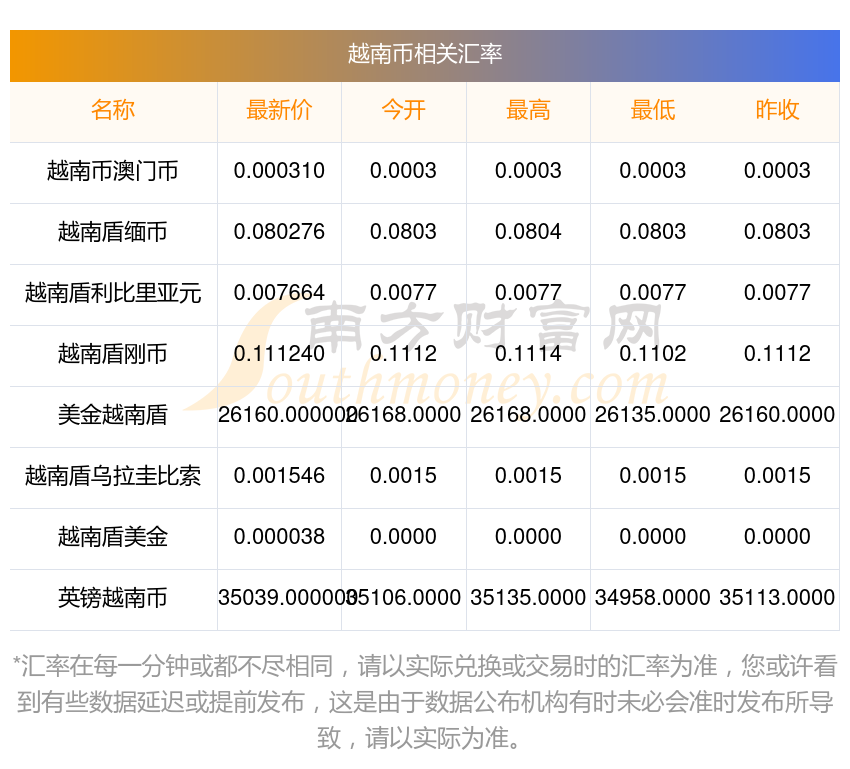Click 越南盾刚币 highest value 0.1114
850x769 pixels.
click(528, 354)
